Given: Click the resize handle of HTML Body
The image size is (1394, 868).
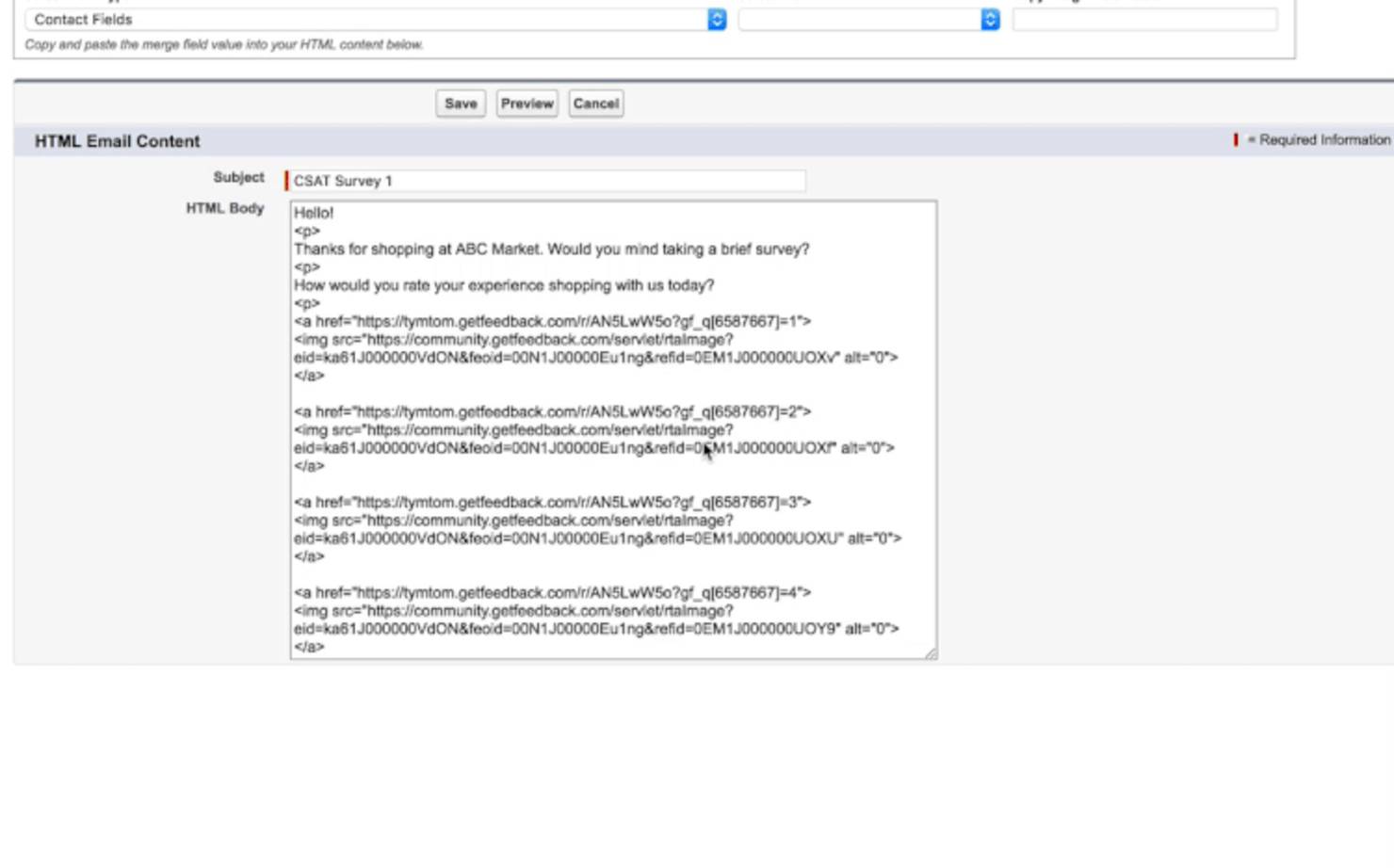Looking at the screenshot, I should pyautogui.click(x=931, y=652).
